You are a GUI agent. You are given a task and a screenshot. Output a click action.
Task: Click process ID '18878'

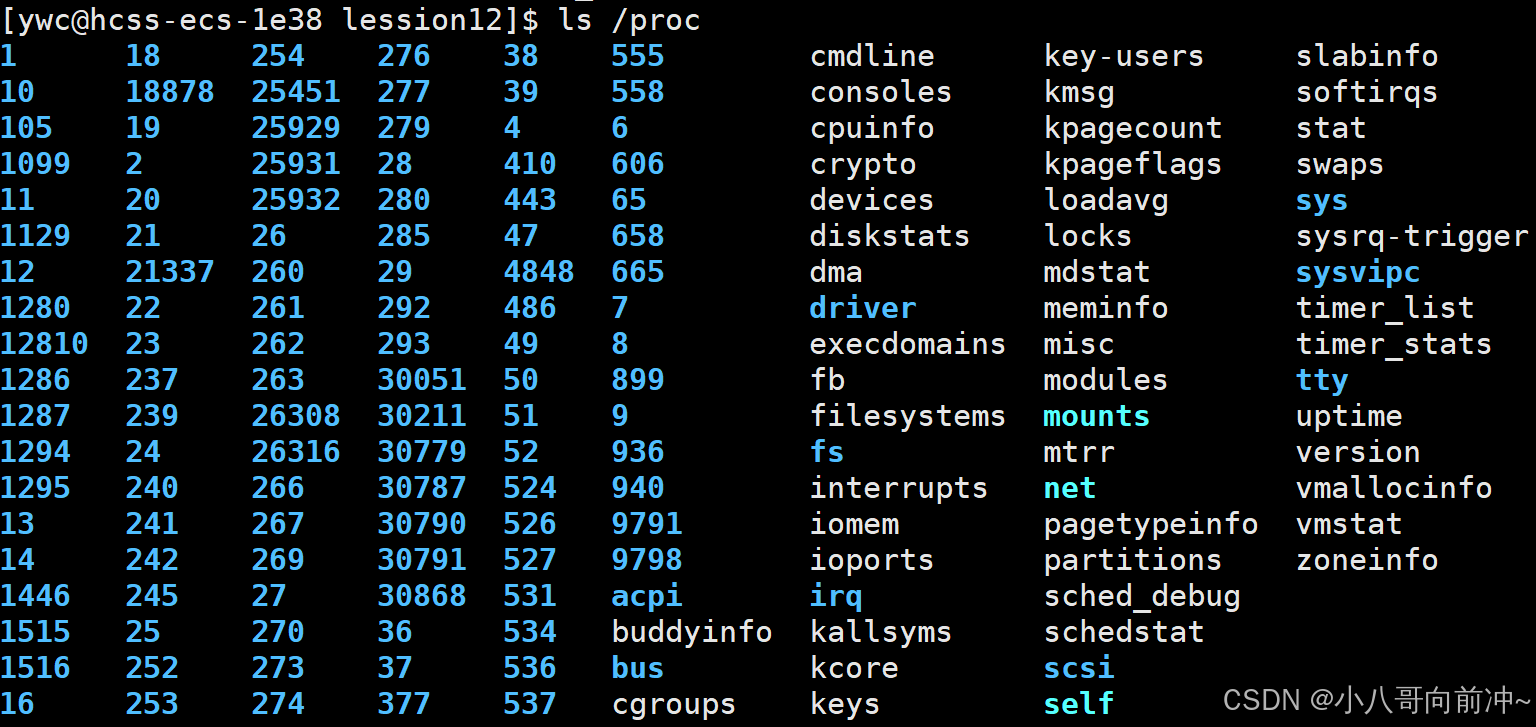pyautogui.click(x=169, y=92)
